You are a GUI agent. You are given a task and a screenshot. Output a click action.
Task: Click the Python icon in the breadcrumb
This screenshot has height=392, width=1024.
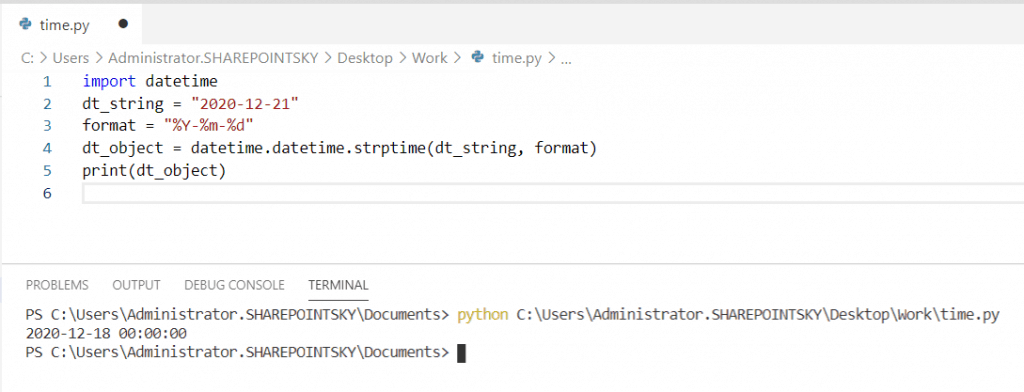[x=477, y=57]
